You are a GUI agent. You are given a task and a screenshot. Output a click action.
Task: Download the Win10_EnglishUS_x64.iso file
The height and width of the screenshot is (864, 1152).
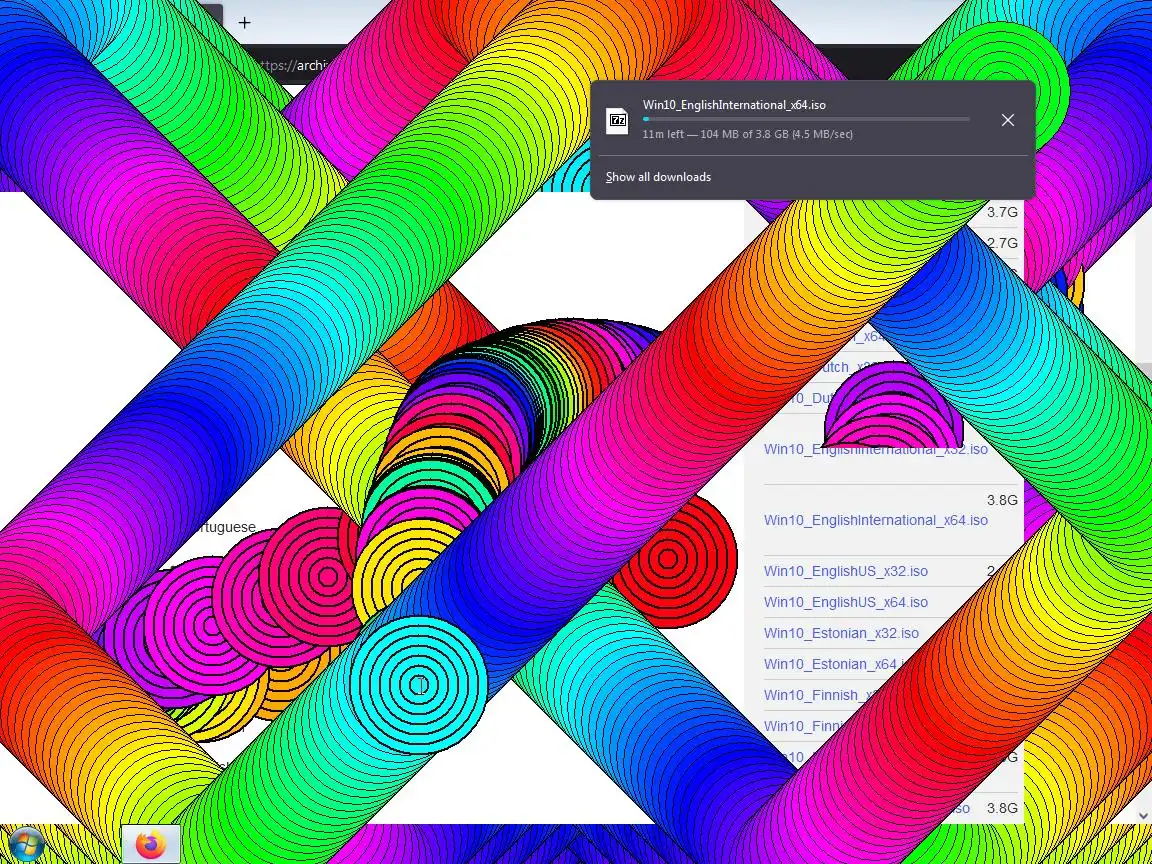[x=846, y=602]
